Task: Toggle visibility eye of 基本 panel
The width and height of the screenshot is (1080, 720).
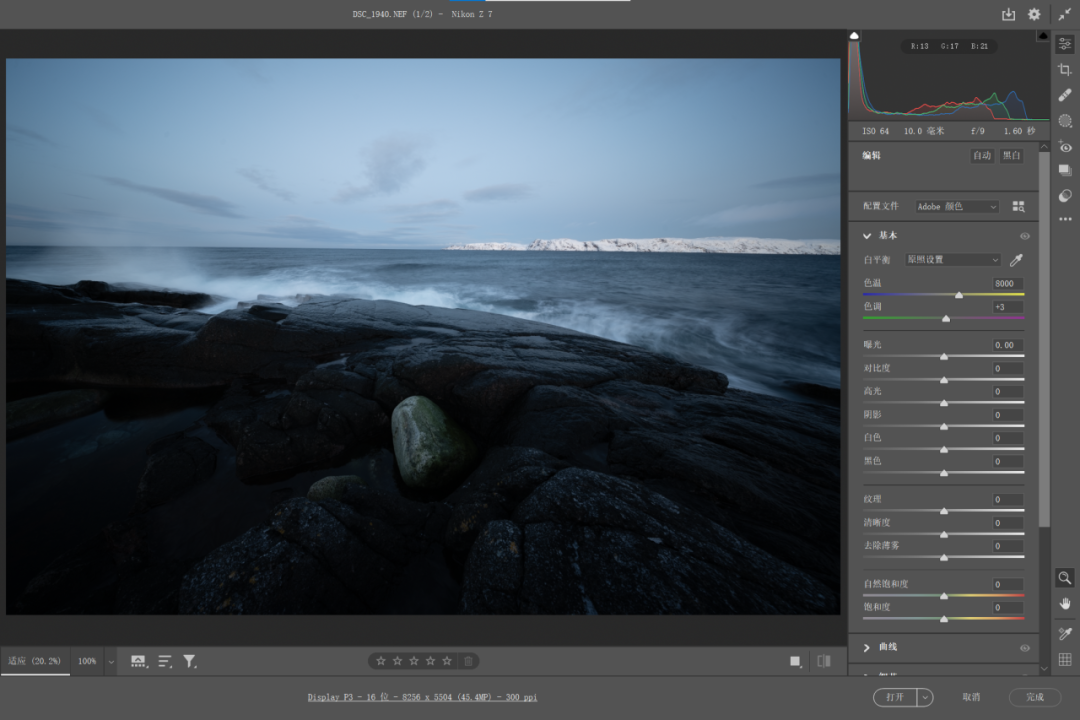Action: click(x=1025, y=236)
